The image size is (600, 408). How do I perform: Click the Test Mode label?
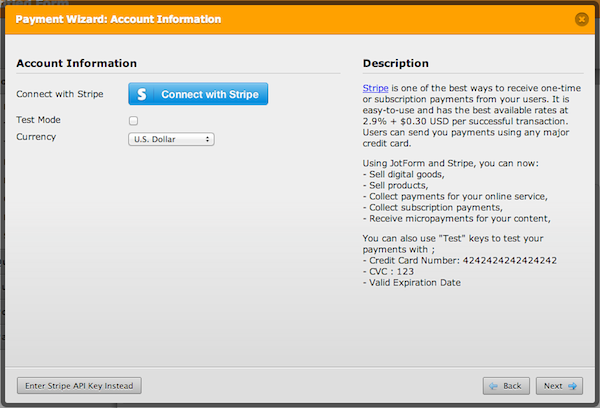coord(38,120)
